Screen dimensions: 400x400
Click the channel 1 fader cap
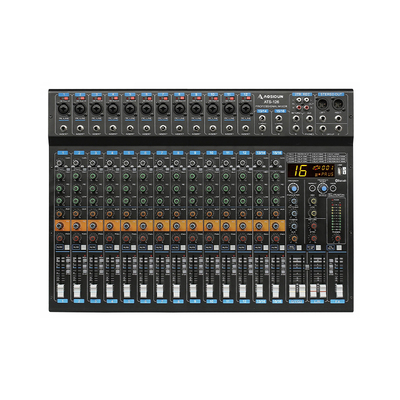pyautogui.click(x=60, y=291)
